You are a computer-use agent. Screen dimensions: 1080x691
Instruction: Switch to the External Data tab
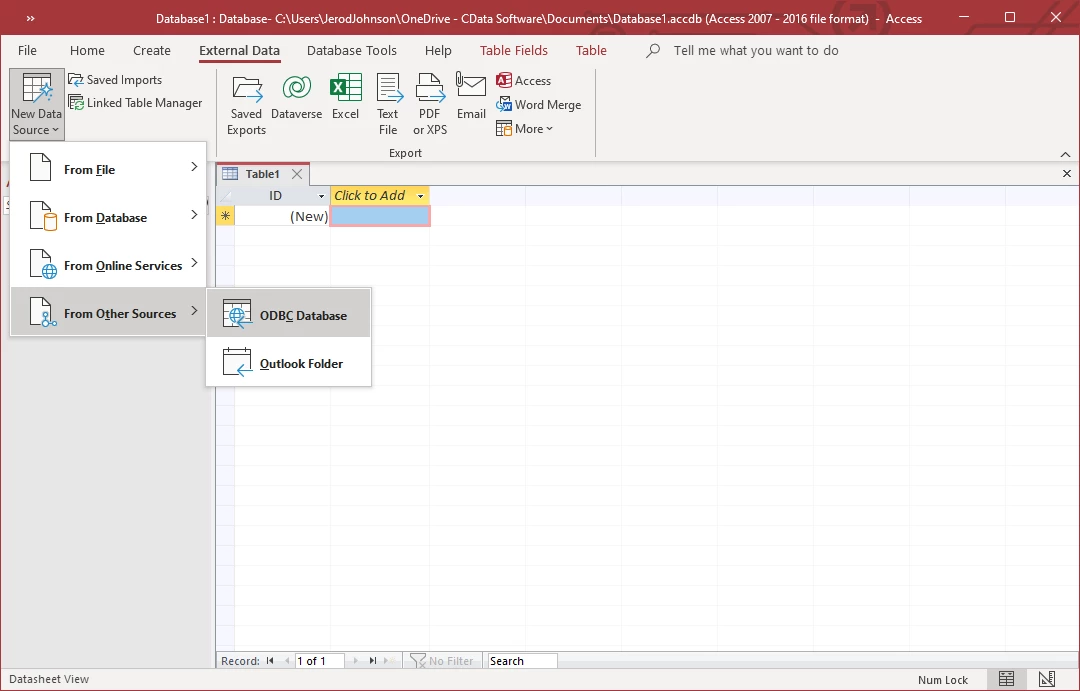coord(240,50)
